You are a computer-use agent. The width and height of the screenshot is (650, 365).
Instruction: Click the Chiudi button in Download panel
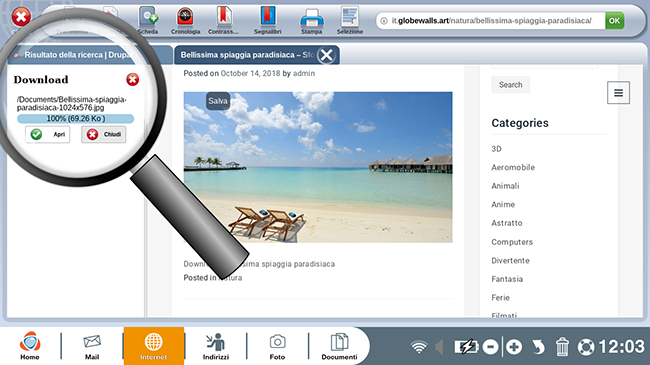104,134
